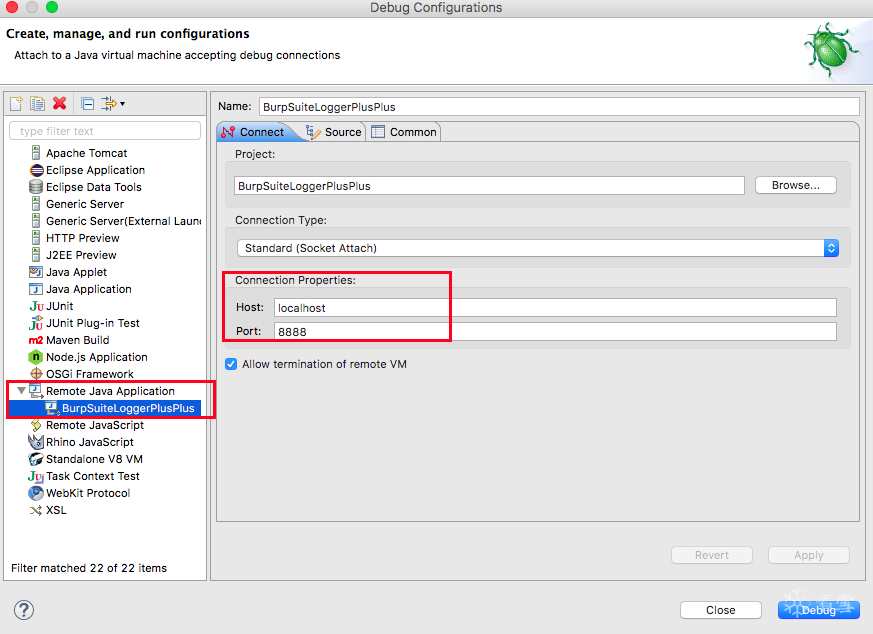
Task: Click the Task Context Test icon
Action: click(36, 476)
